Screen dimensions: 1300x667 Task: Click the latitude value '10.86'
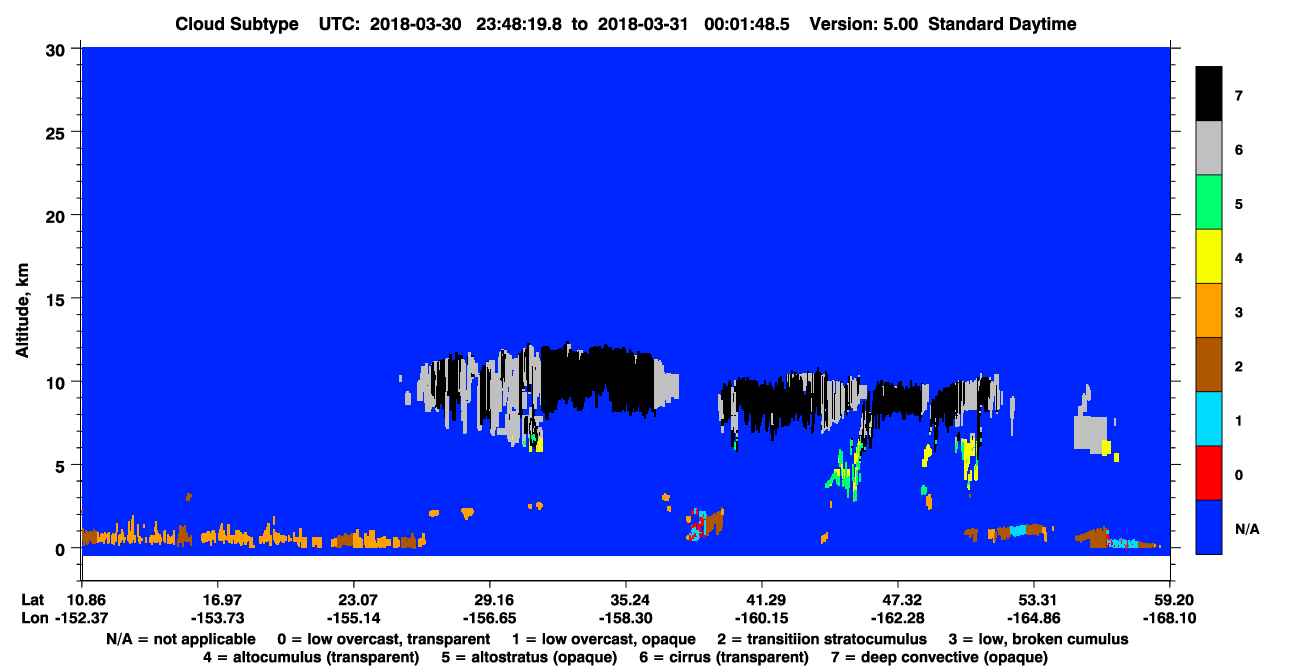click(x=81, y=600)
